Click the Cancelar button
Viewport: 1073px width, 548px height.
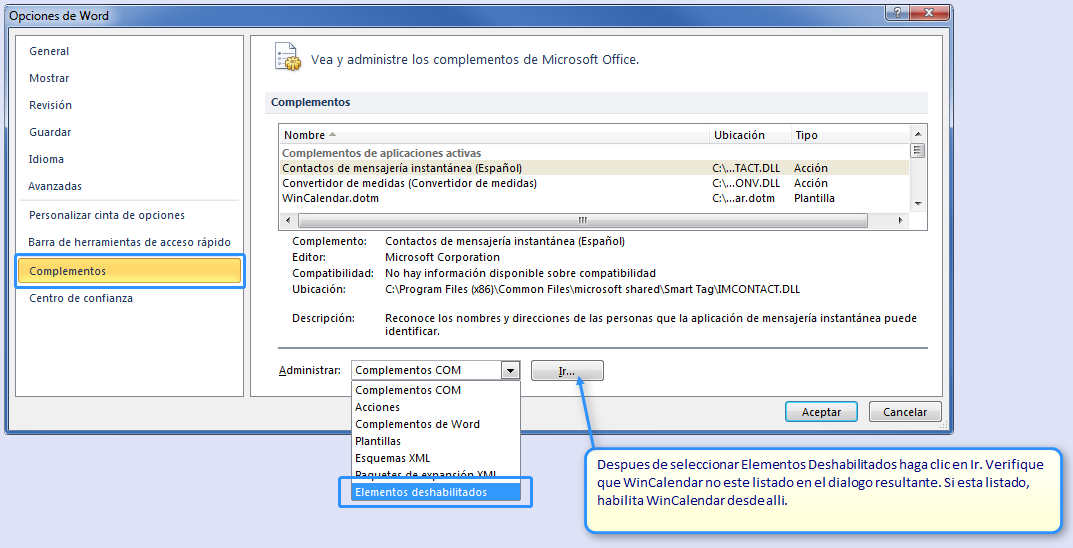pyautogui.click(x=905, y=412)
